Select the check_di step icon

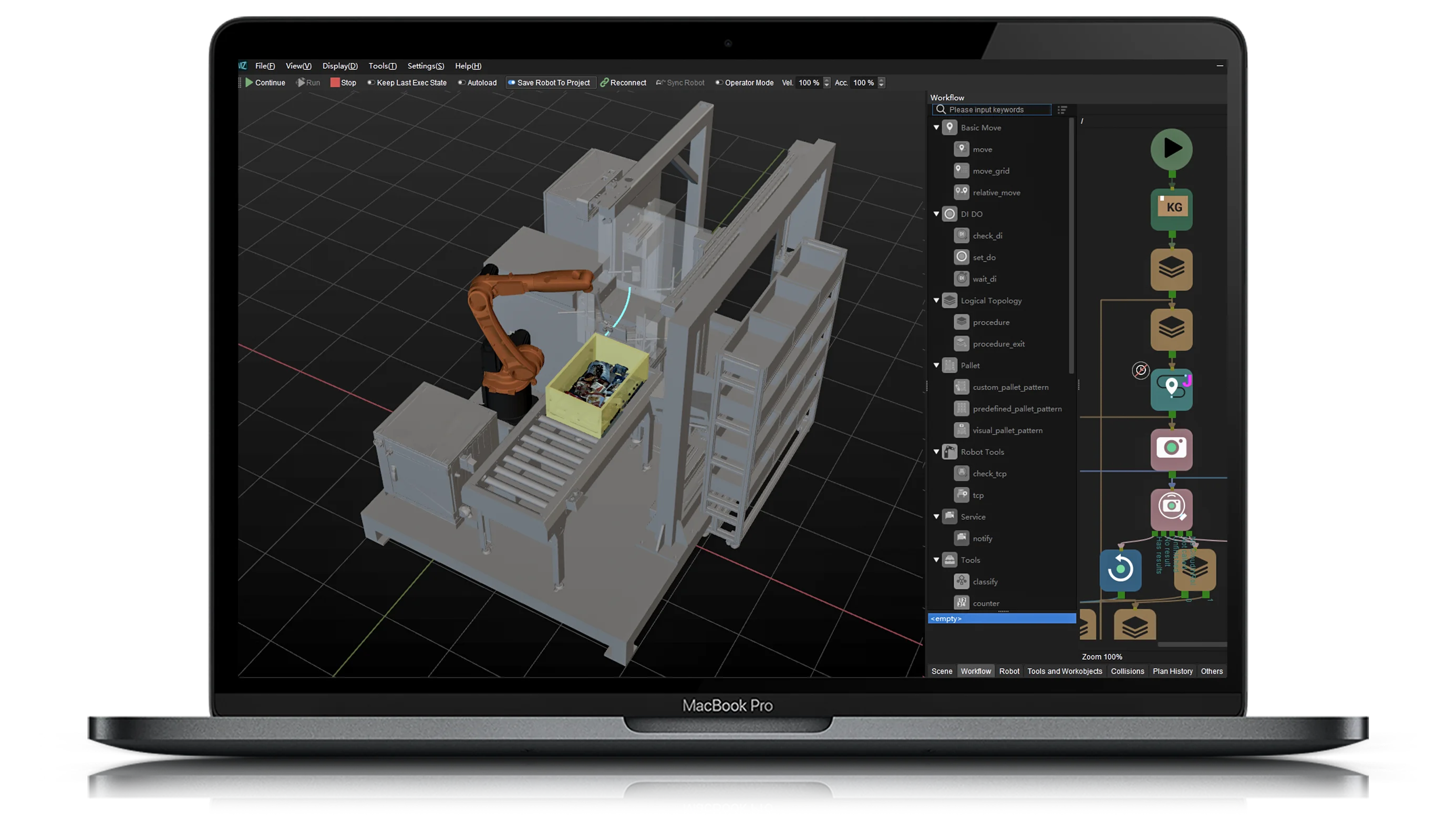(962, 236)
